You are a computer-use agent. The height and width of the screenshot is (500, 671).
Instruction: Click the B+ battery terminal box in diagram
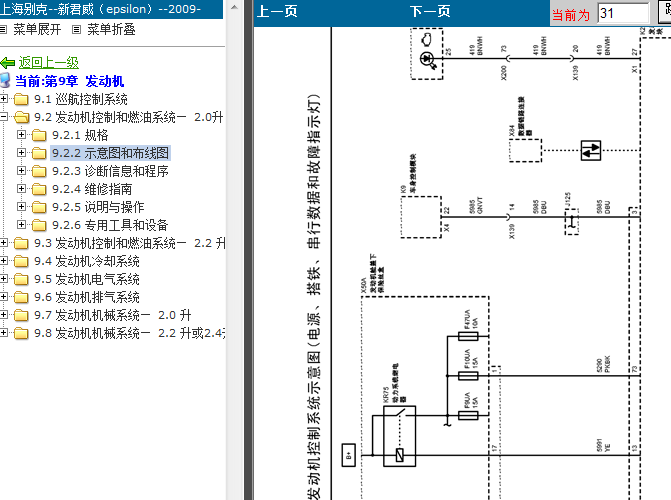coord(348,455)
